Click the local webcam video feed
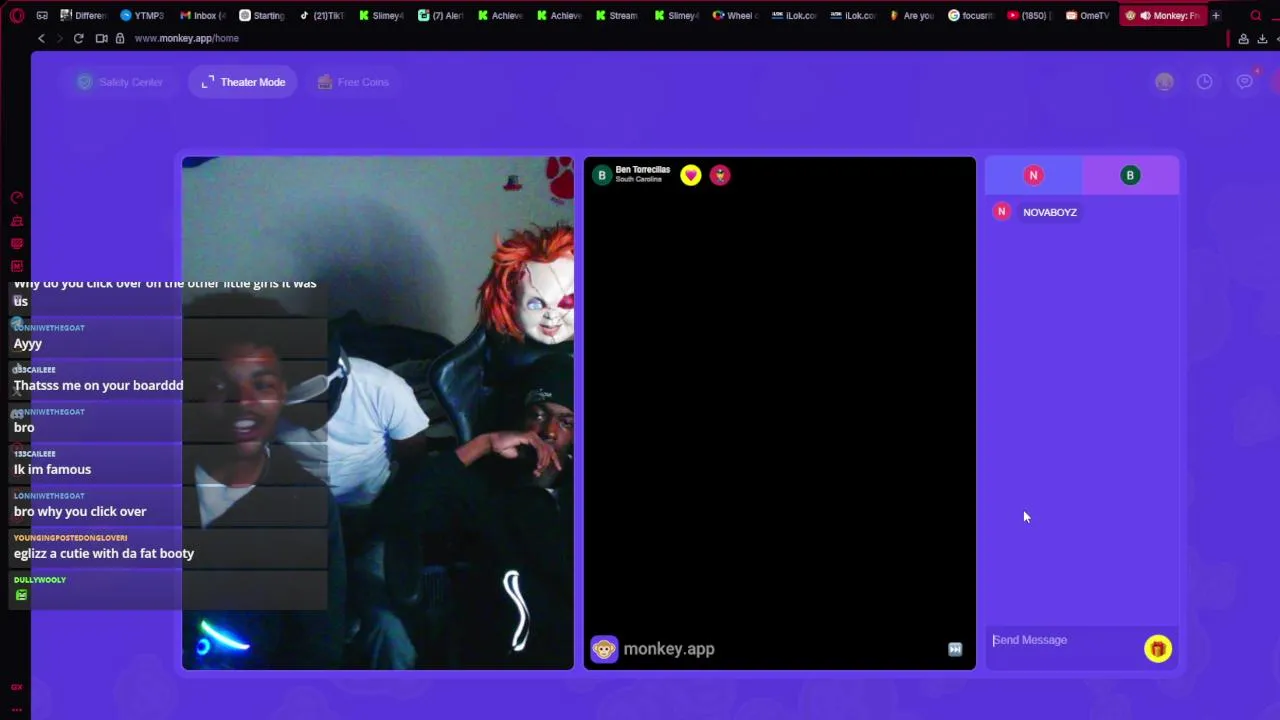Screen dimensions: 1280x720 coord(378,413)
